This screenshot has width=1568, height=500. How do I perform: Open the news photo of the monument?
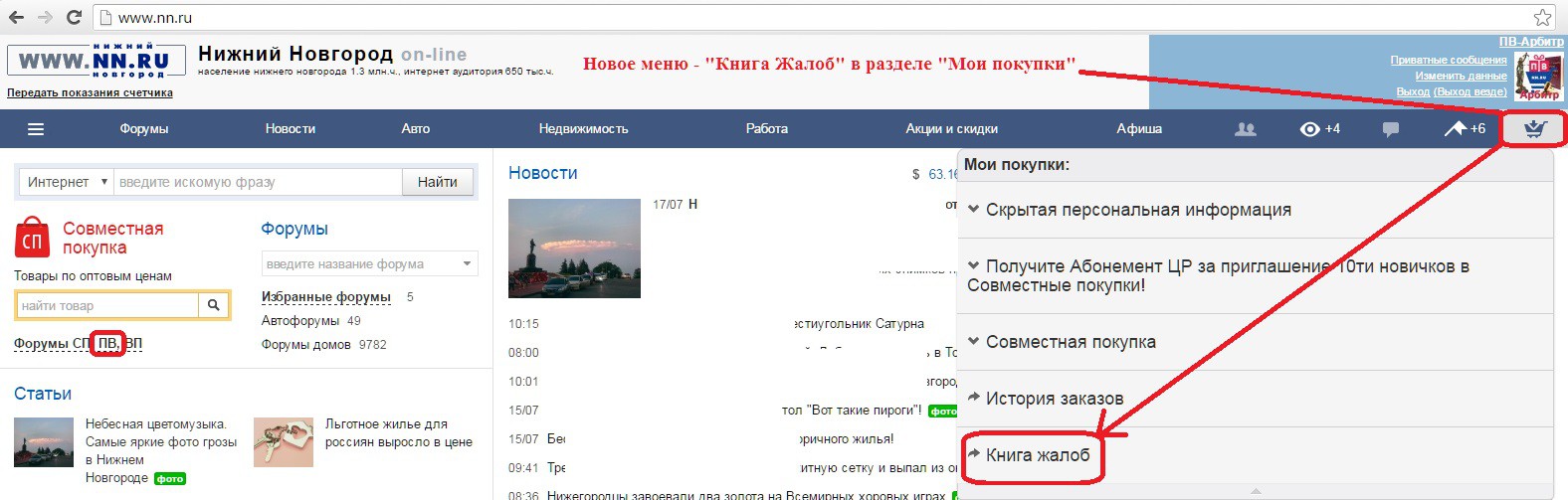pos(574,249)
